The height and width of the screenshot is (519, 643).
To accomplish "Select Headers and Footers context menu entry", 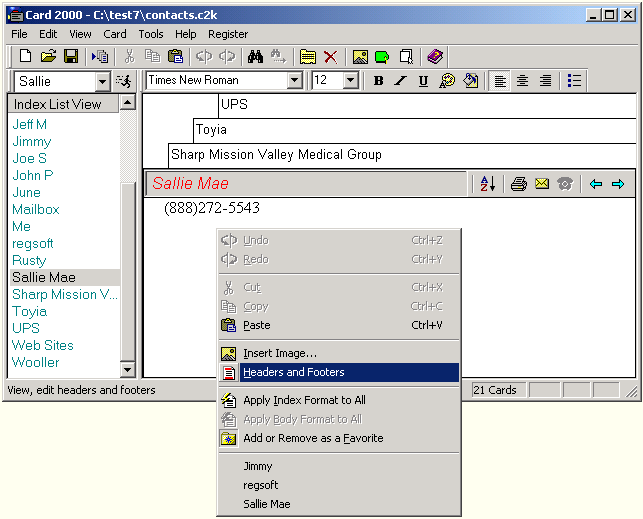I will pyautogui.click(x=339, y=372).
